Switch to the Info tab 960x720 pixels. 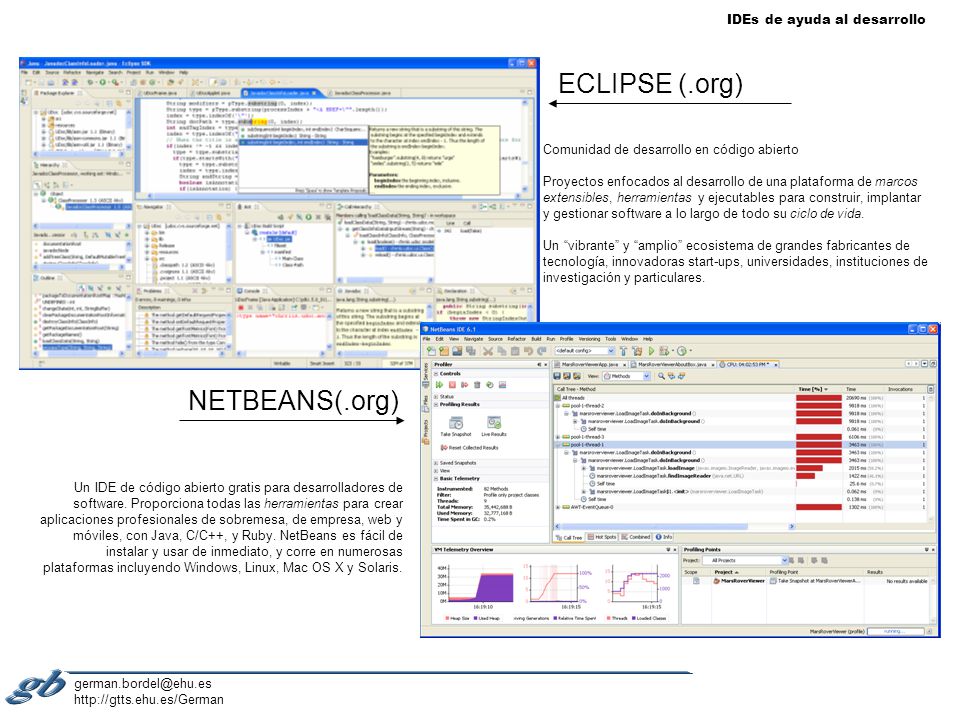[x=664, y=537]
